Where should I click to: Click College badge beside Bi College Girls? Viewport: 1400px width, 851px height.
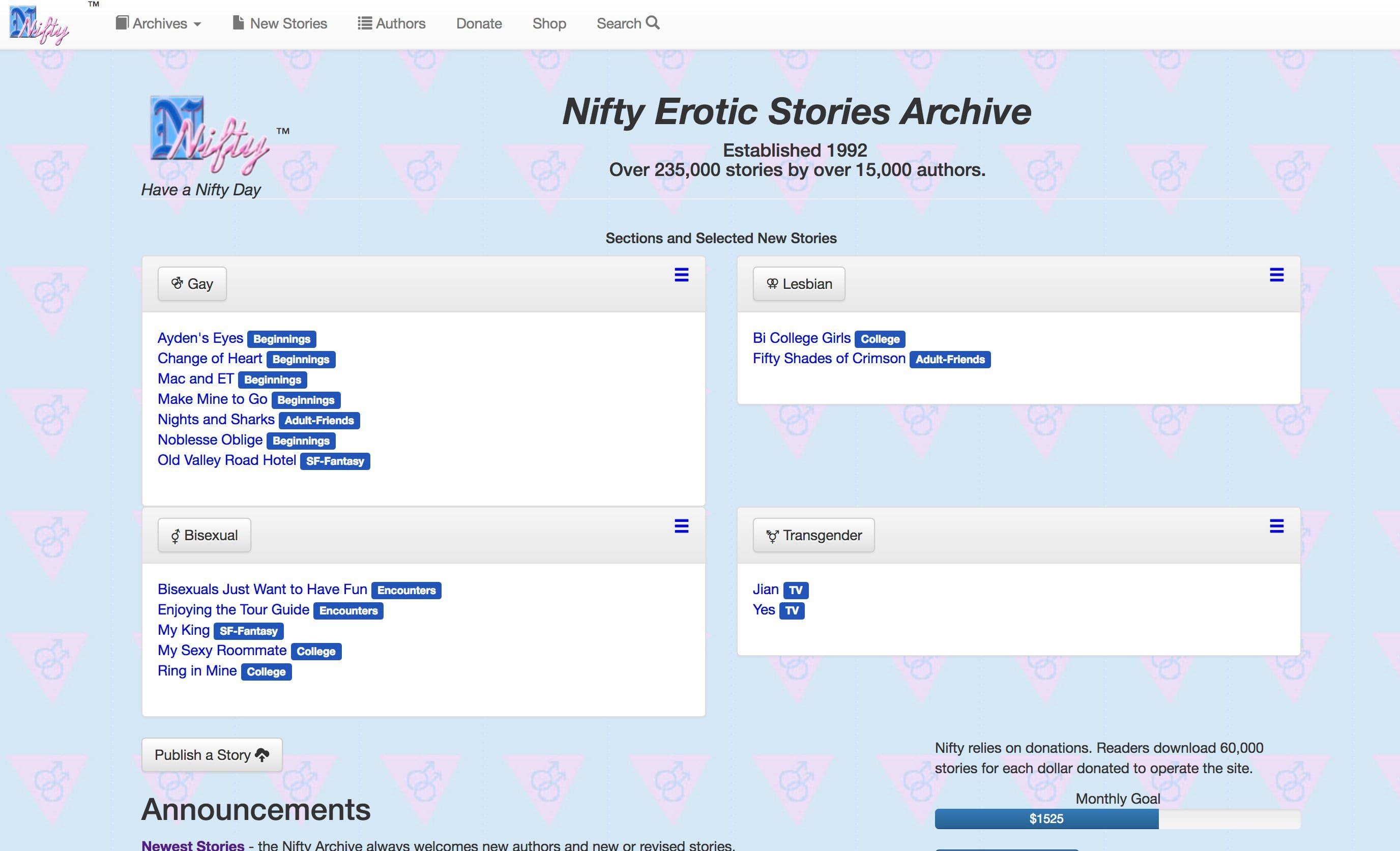[880, 339]
